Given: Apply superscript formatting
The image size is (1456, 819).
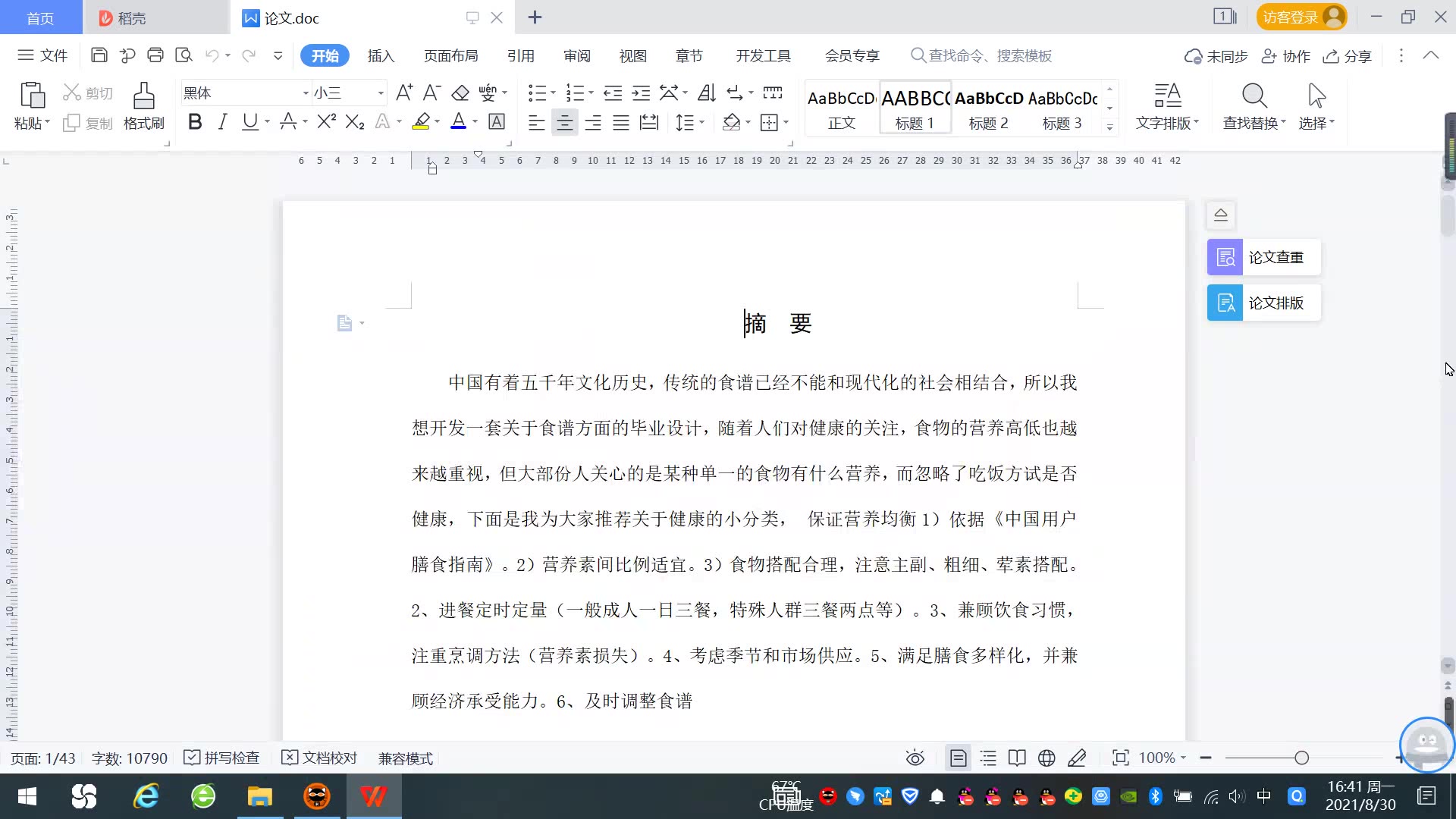Looking at the screenshot, I should [x=326, y=122].
